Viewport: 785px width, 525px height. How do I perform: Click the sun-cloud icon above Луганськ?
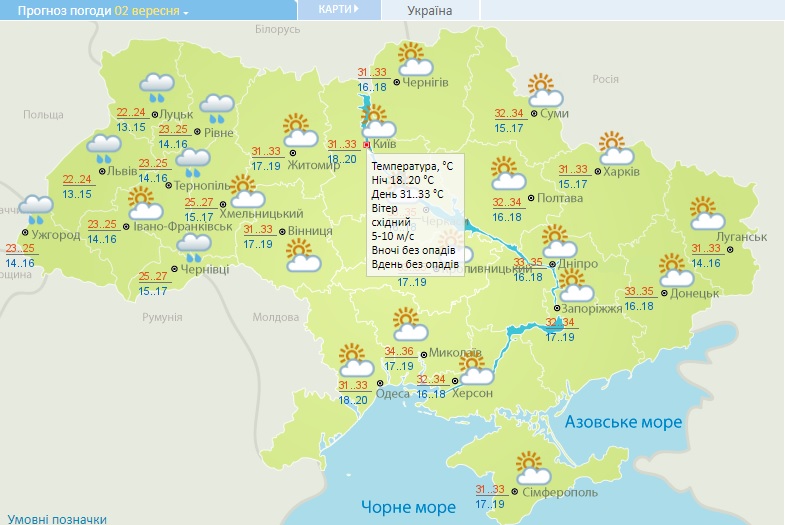(x=707, y=213)
